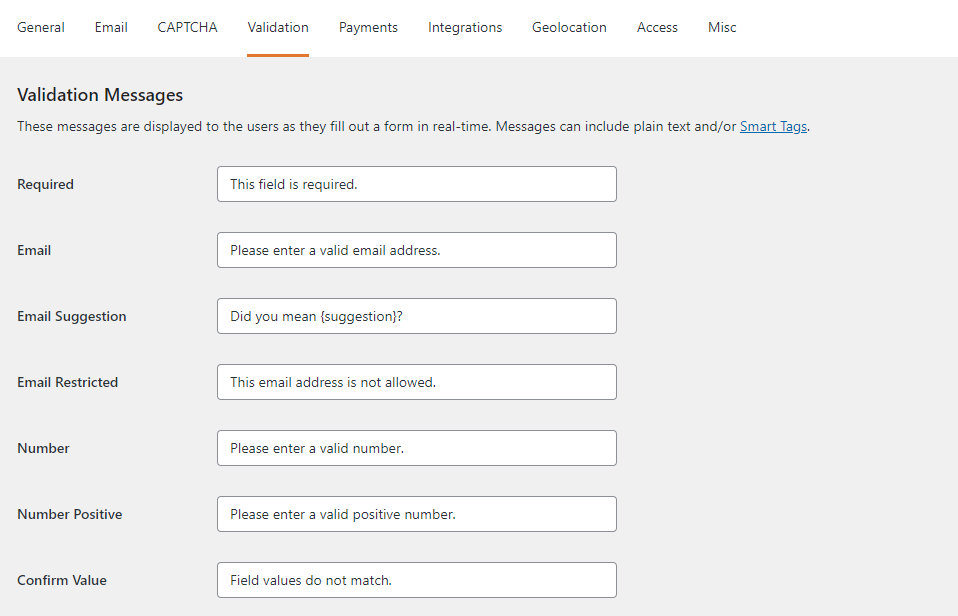Click the 'Email Suggestion' field label

pos(72,316)
